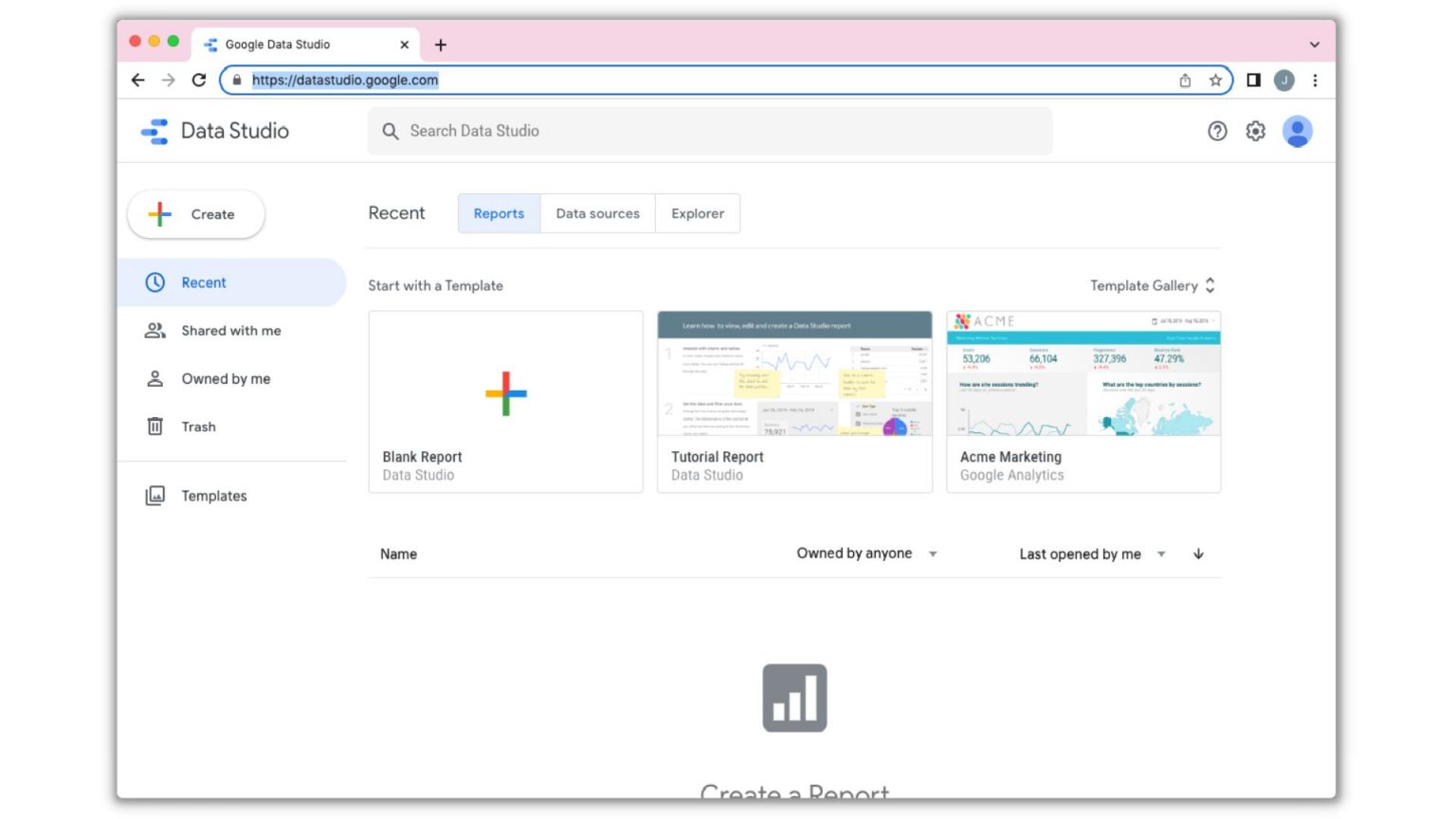Select Owned by me in the sidebar

pyautogui.click(x=231, y=379)
